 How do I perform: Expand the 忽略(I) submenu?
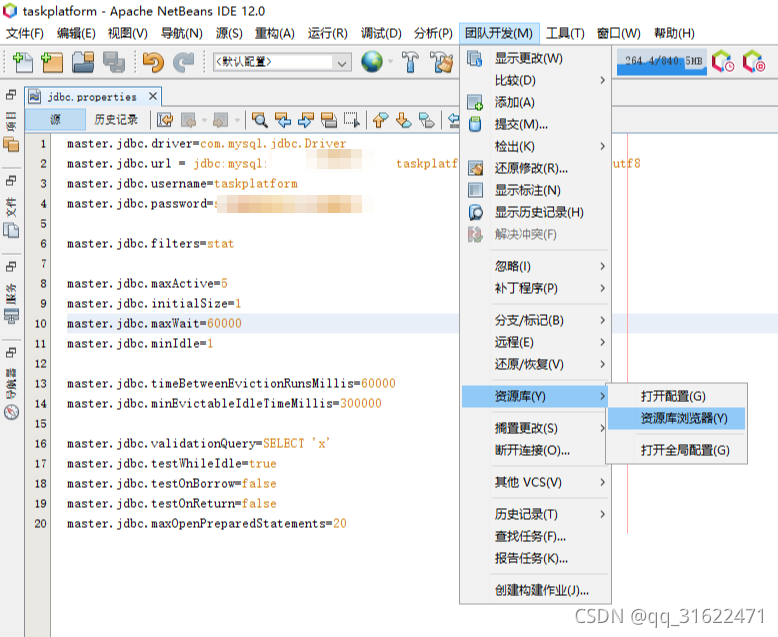[x=535, y=266]
